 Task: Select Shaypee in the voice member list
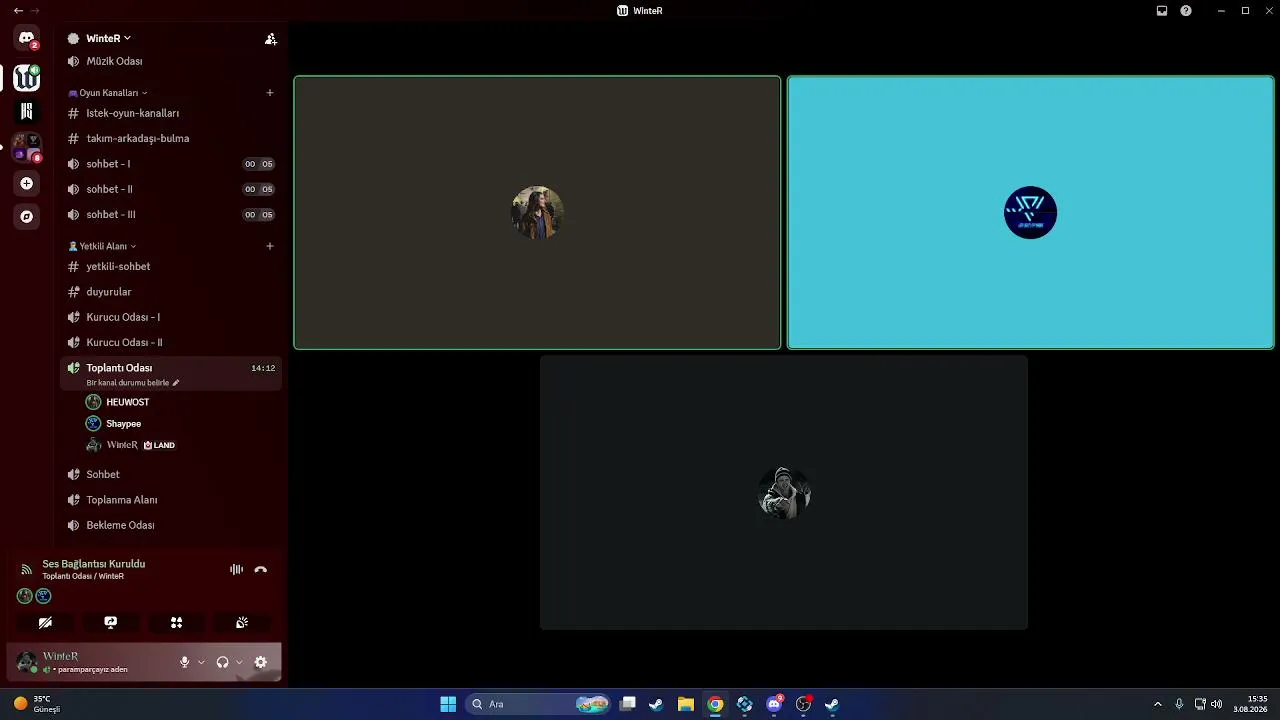(181, 424)
